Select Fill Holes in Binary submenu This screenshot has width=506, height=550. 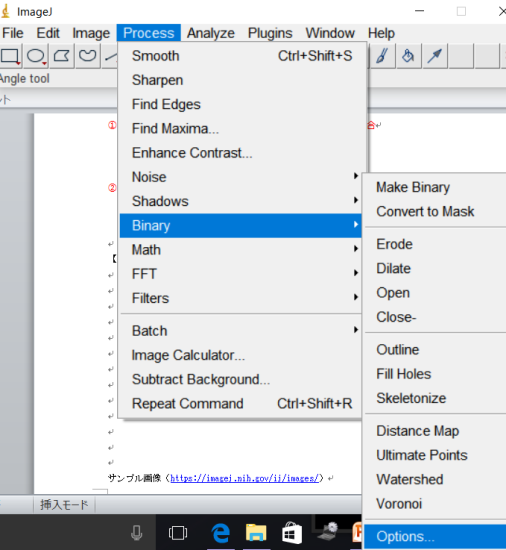point(435,374)
